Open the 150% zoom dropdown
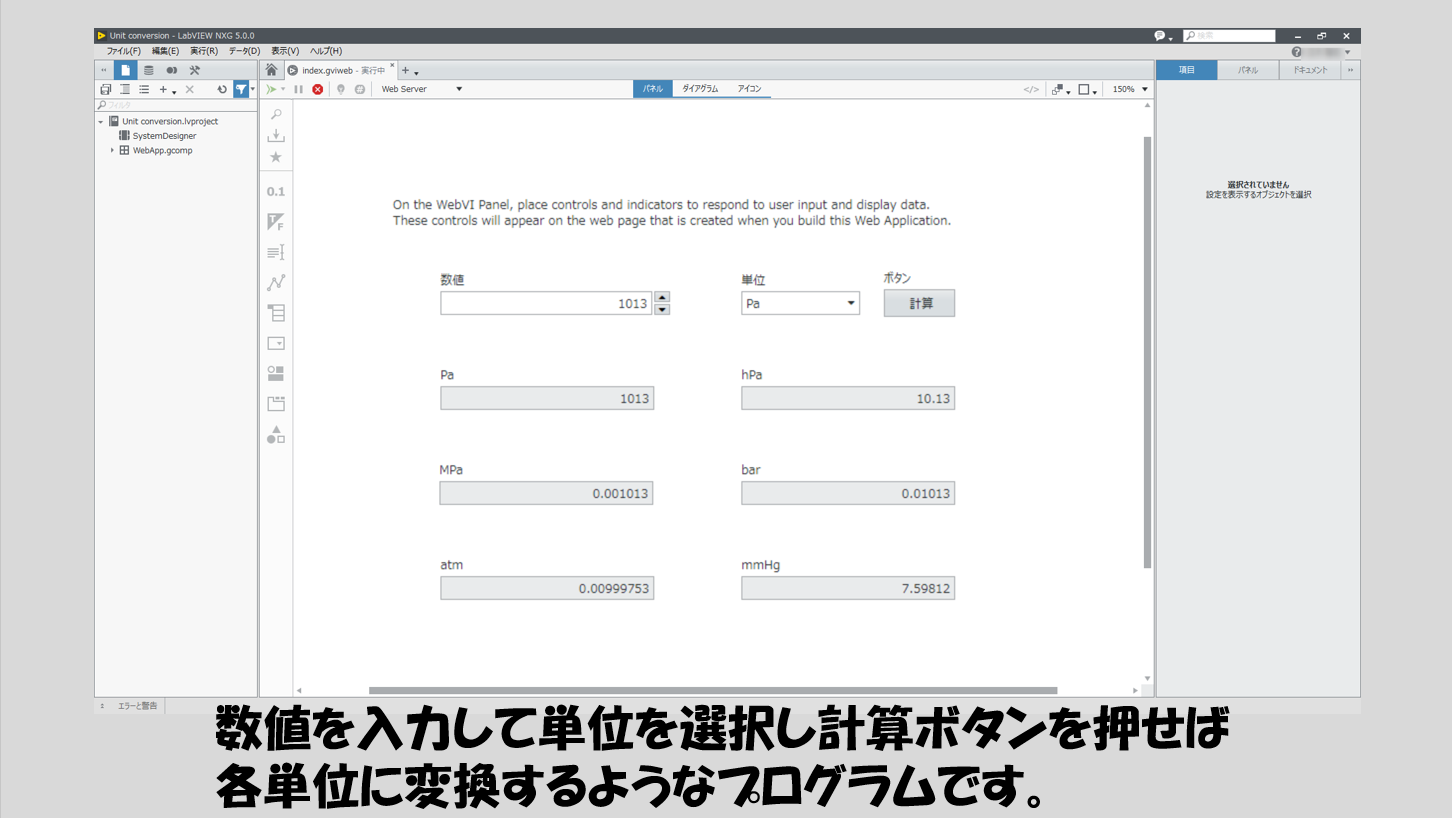Viewport: 1452px width, 818px height. tap(1130, 89)
